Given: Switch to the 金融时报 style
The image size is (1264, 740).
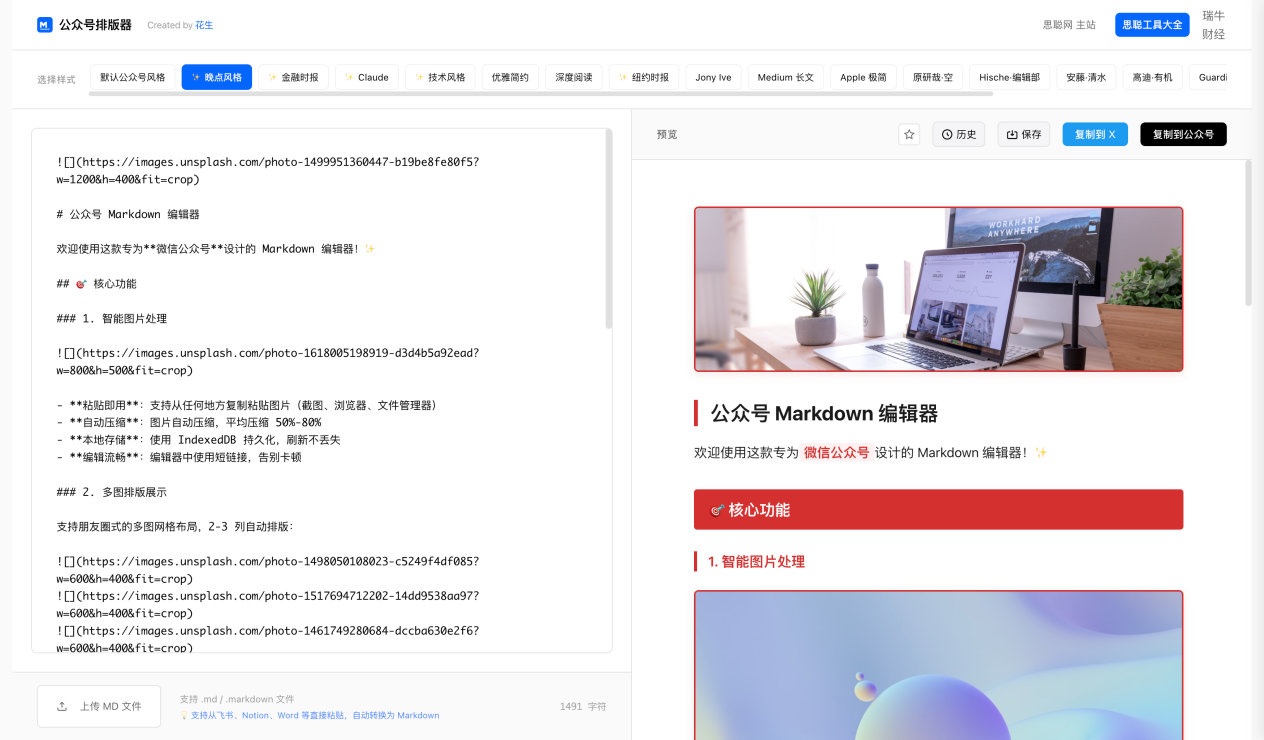Looking at the screenshot, I should [x=294, y=77].
